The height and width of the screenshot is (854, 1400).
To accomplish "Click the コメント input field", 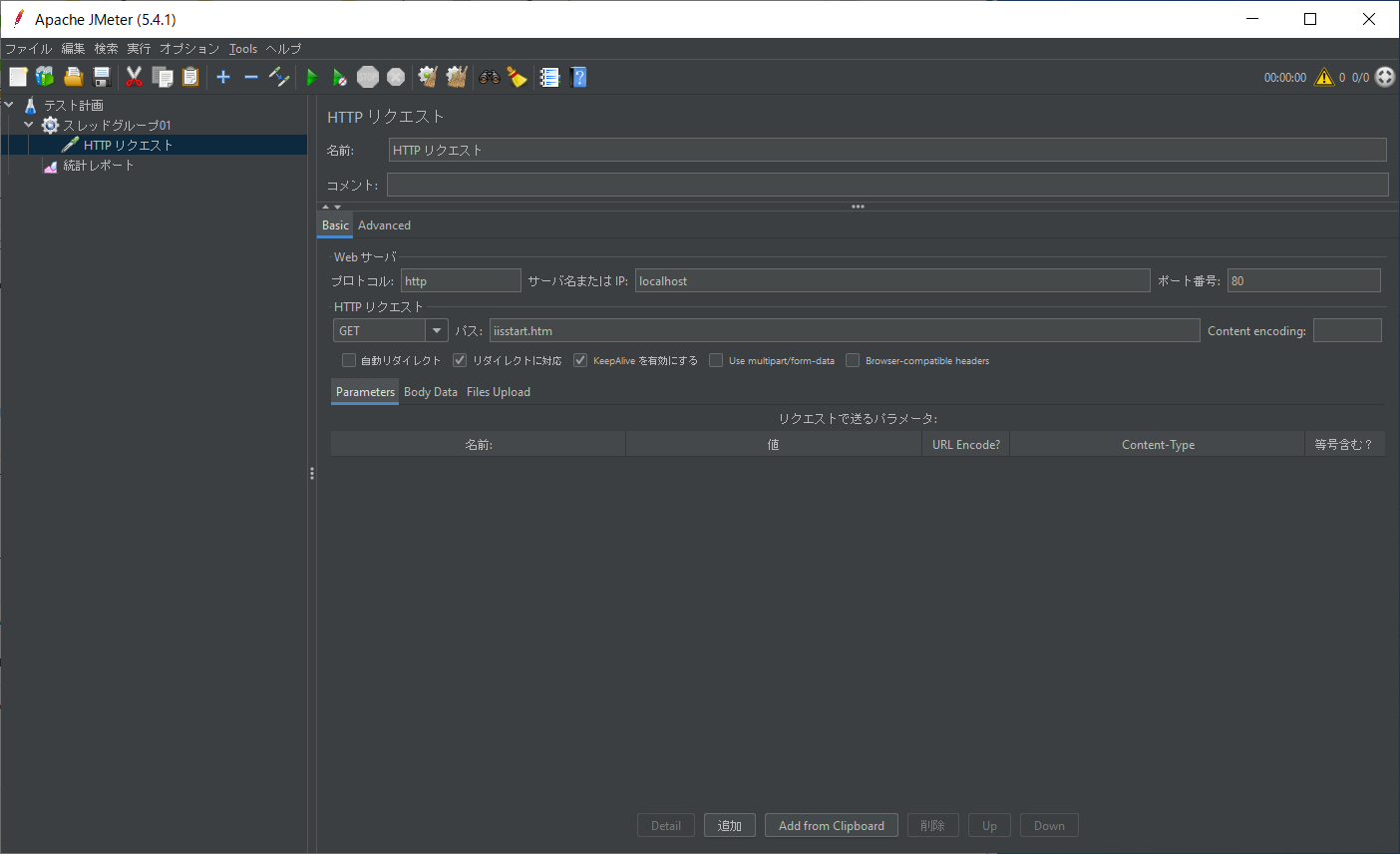I will 887,185.
